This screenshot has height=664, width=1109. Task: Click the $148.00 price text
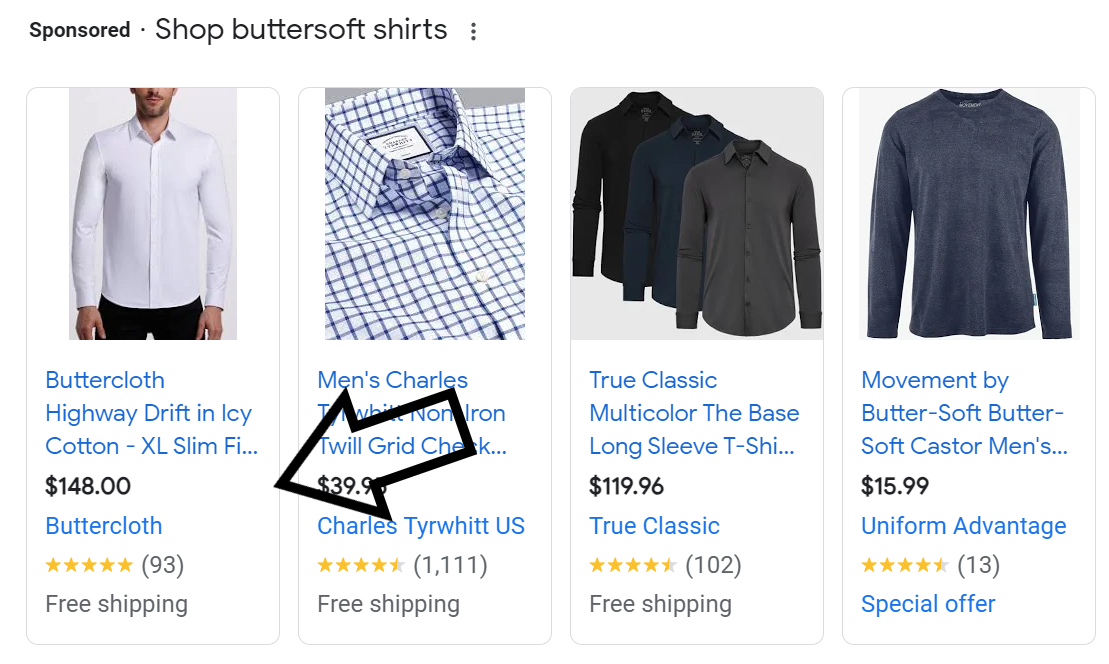[x=88, y=486]
